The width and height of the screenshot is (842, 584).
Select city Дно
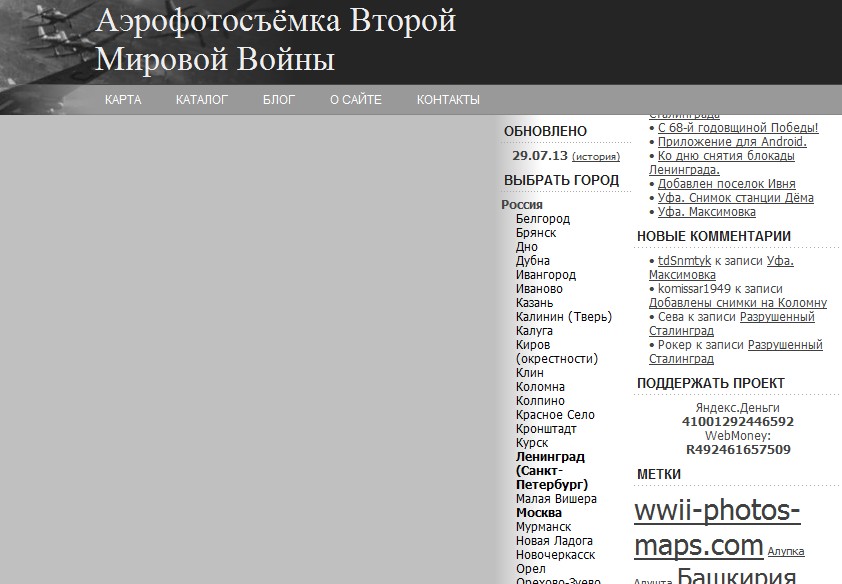tap(526, 247)
